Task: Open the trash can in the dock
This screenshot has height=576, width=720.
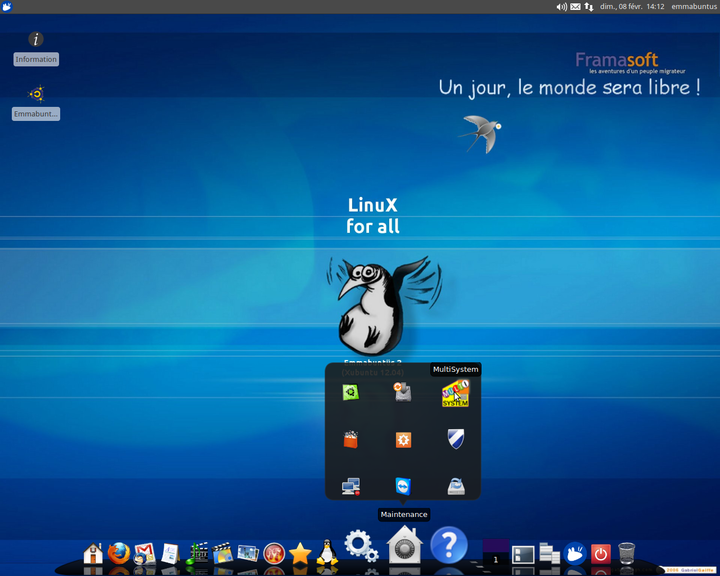Action: (x=626, y=553)
